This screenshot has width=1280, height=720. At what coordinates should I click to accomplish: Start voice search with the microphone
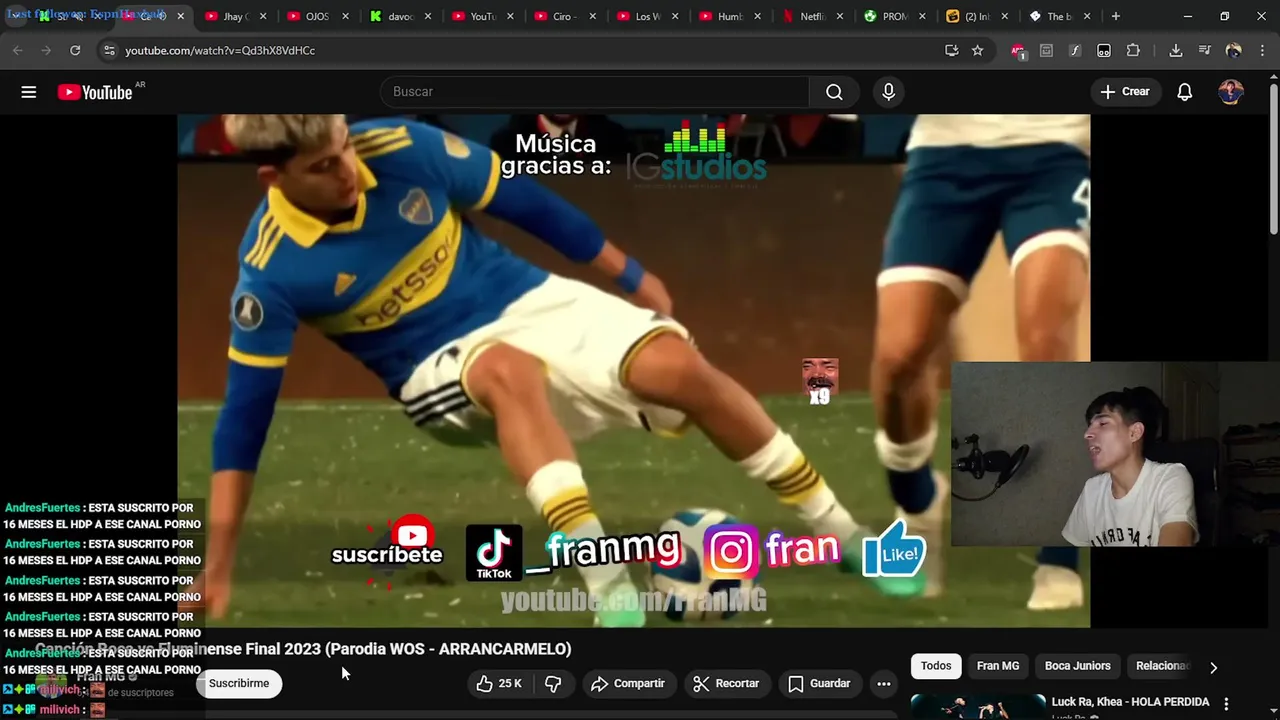pyautogui.click(x=888, y=92)
